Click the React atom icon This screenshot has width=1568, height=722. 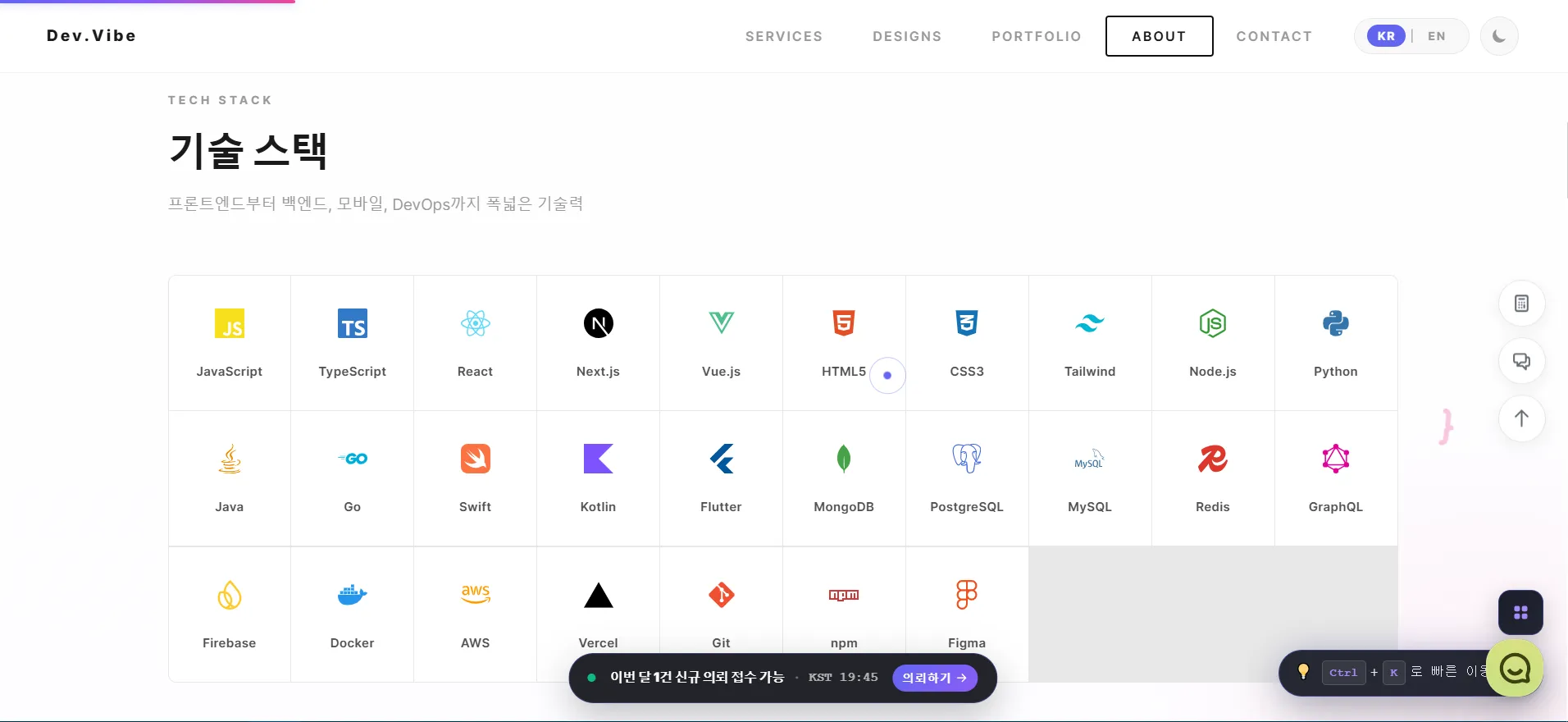(x=476, y=323)
